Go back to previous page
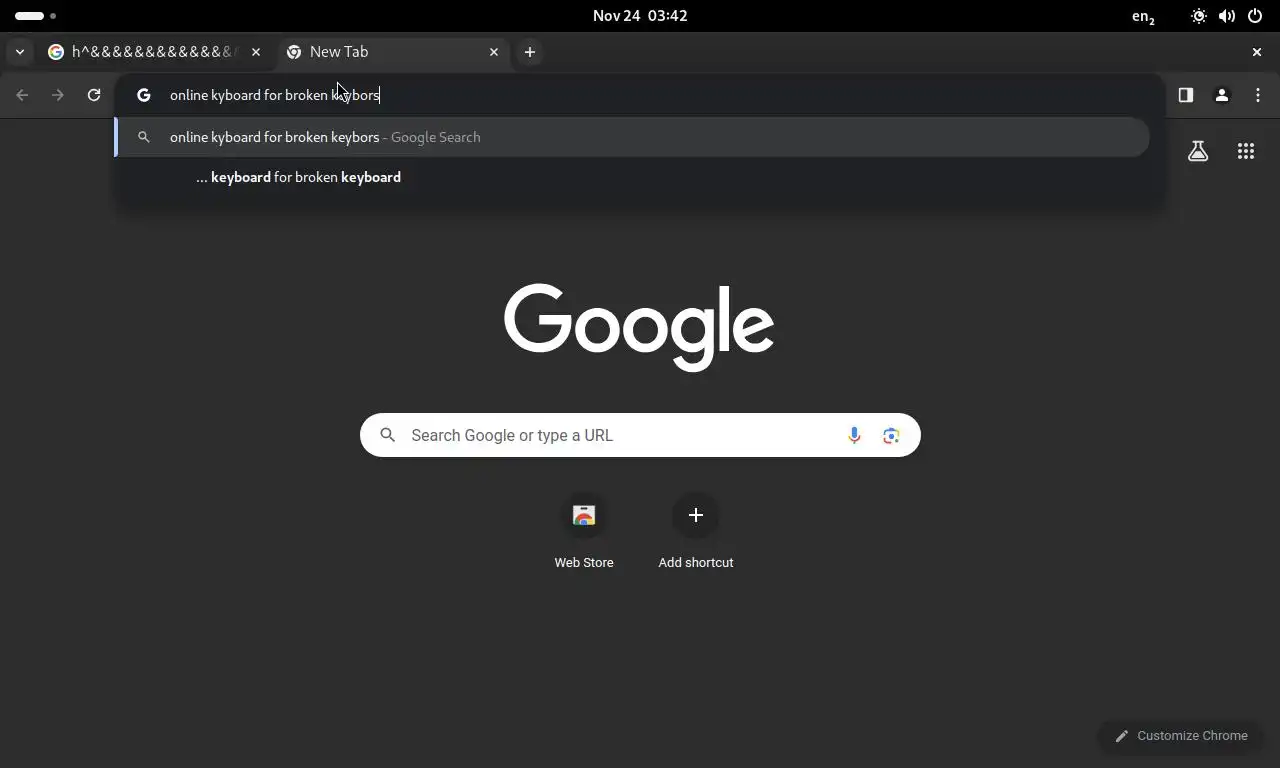Image resolution: width=1280 pixels, height=768 pixels. [x=22, y=95]
